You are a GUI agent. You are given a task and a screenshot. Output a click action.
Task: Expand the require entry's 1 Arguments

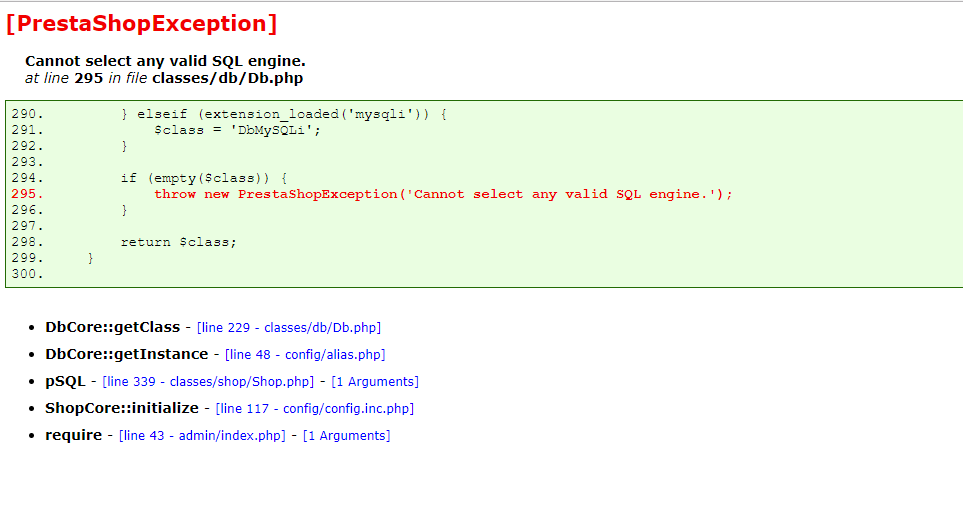click(346, 436)
